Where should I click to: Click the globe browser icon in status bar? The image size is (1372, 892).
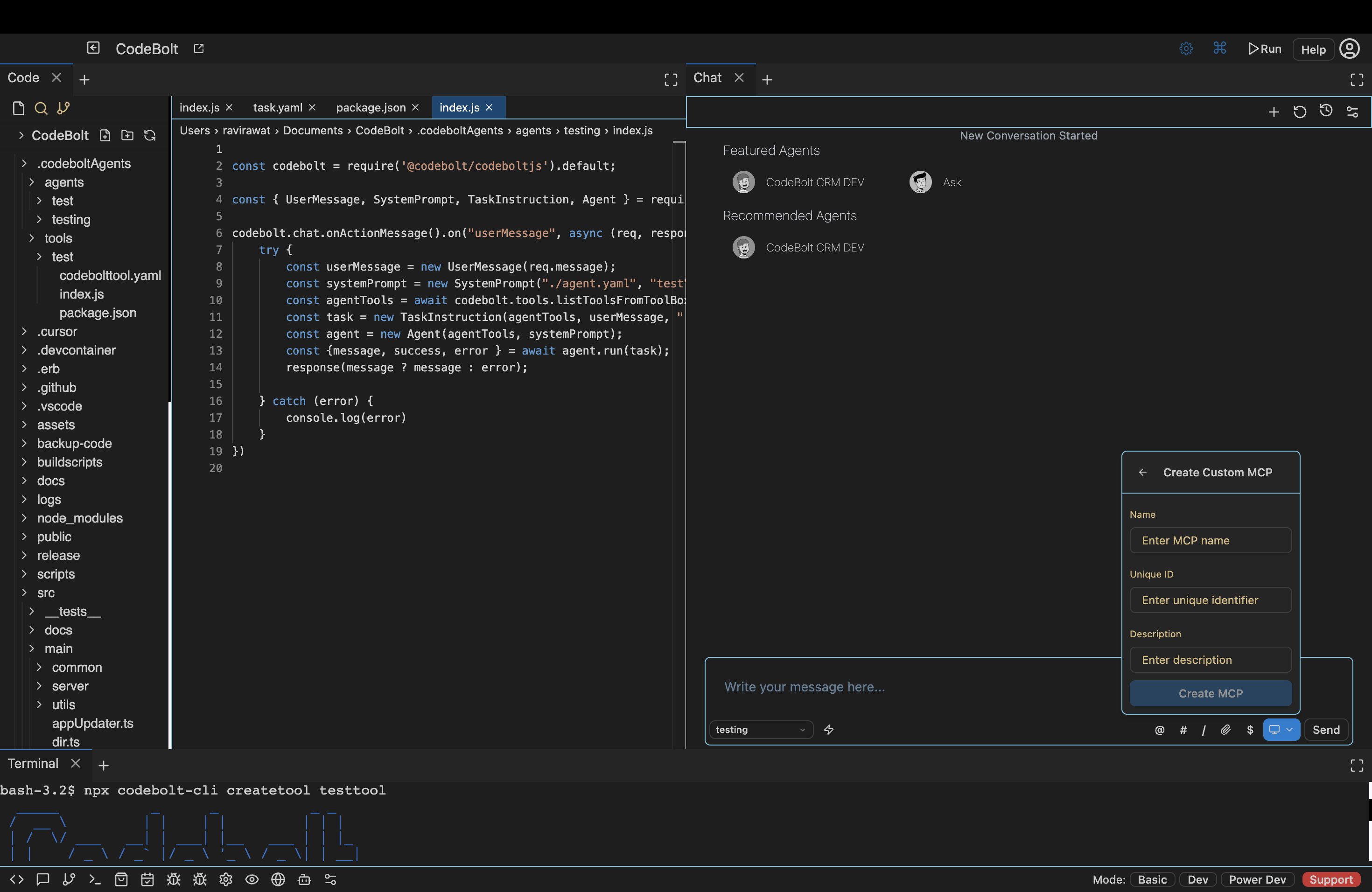(278, 879)
